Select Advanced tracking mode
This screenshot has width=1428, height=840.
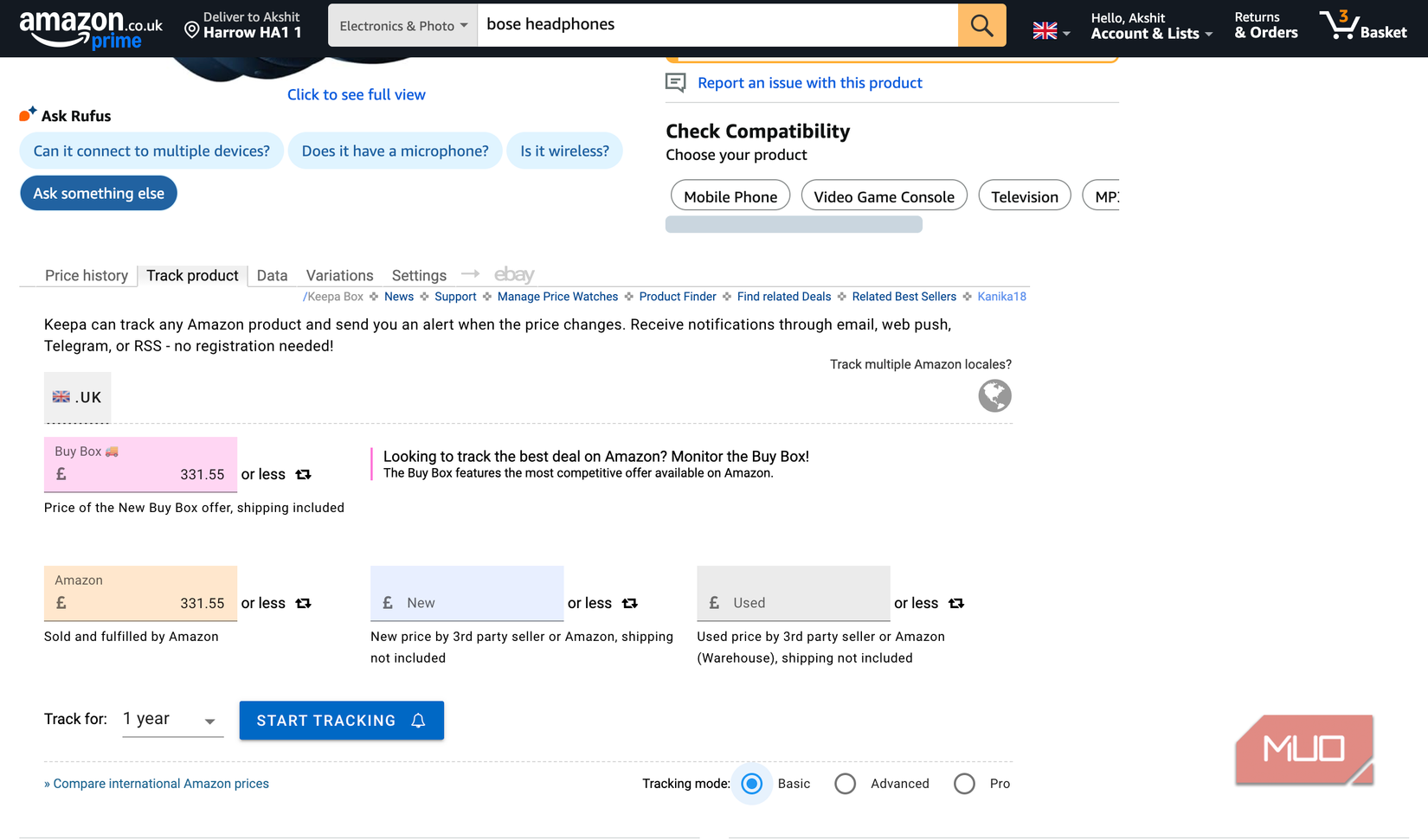(x=846, y=784)
